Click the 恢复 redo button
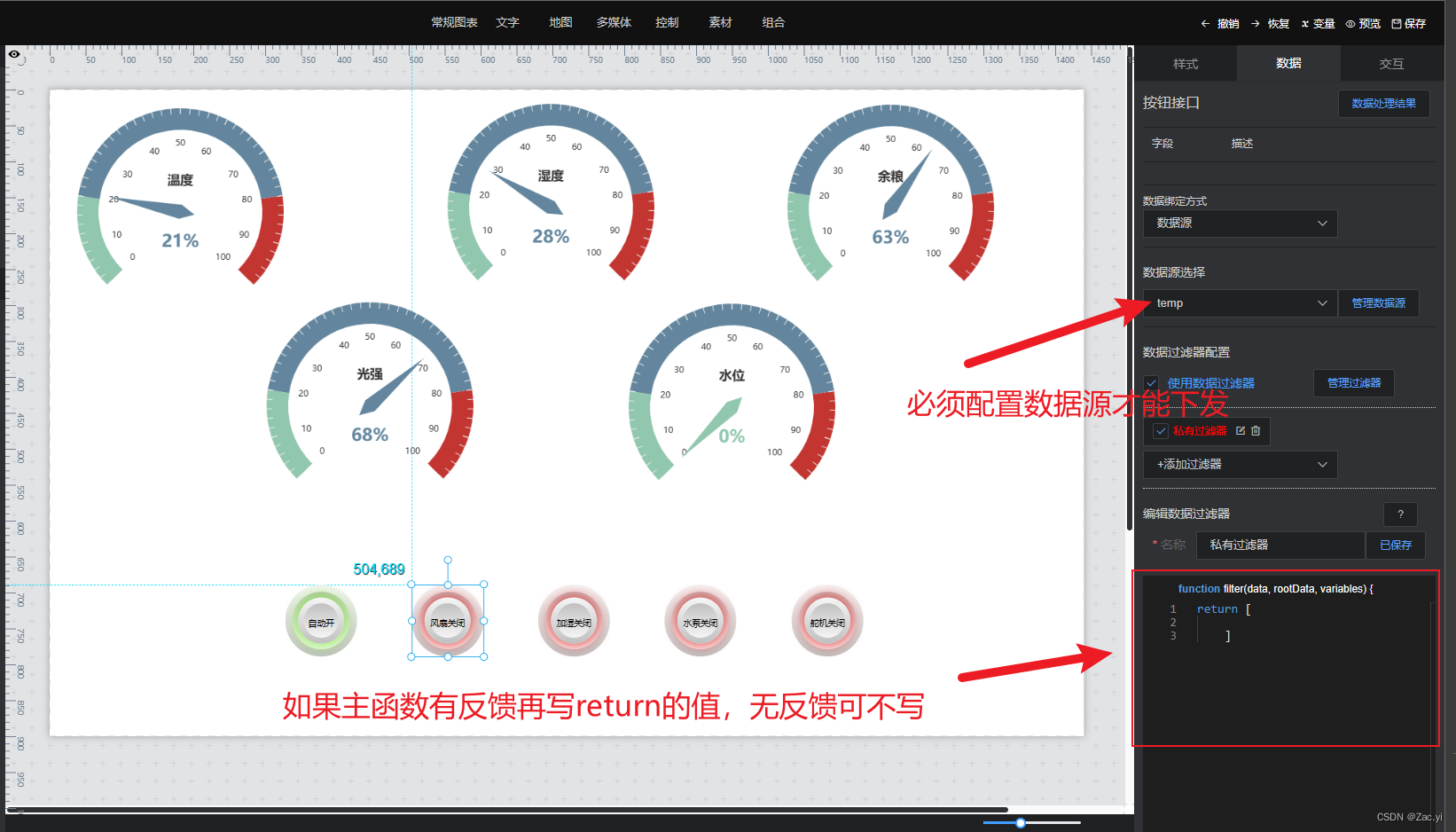Viewport: 1456px width, 832px height. pos(1271,24)
